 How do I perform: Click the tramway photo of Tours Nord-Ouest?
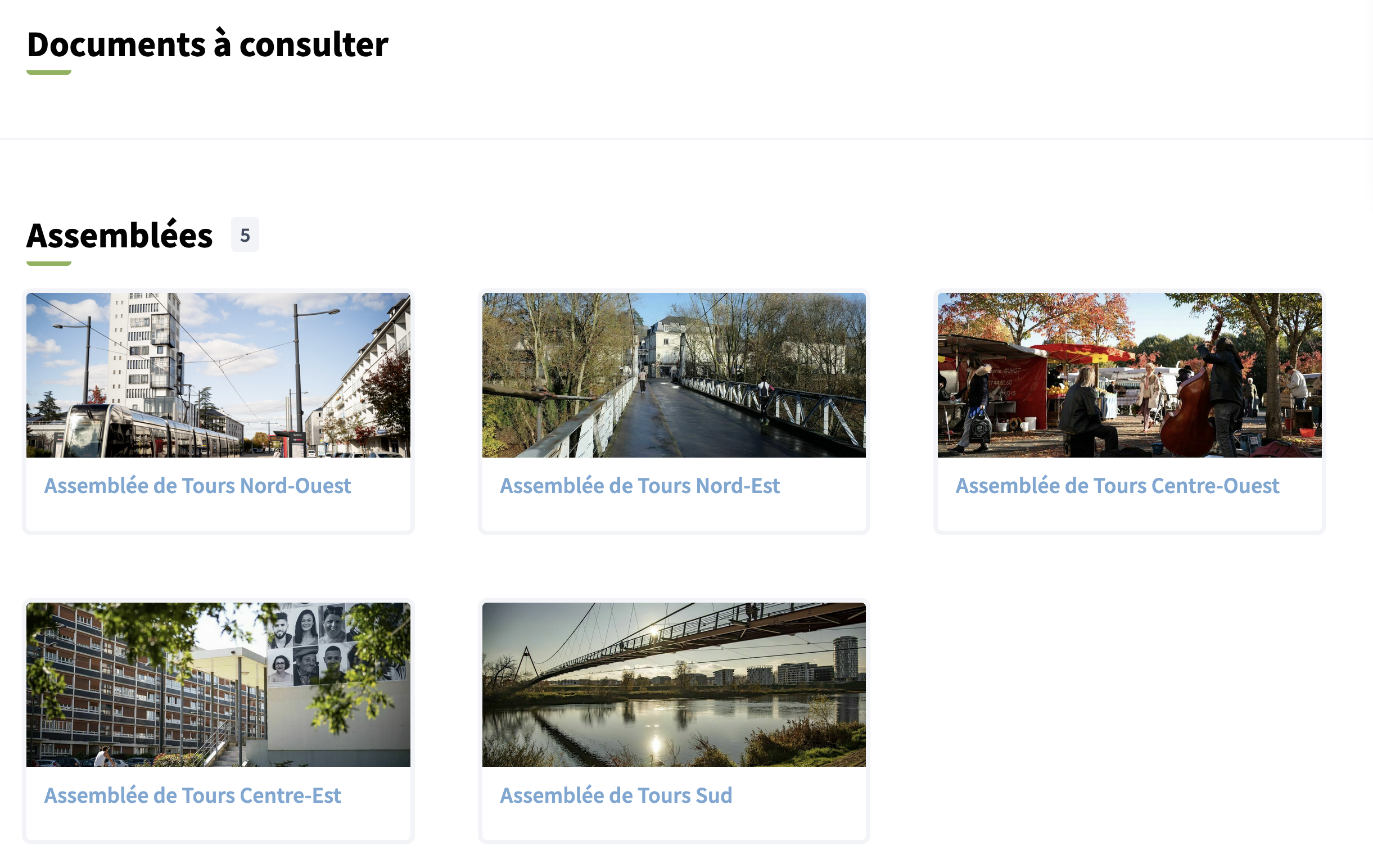click(218, 375)
